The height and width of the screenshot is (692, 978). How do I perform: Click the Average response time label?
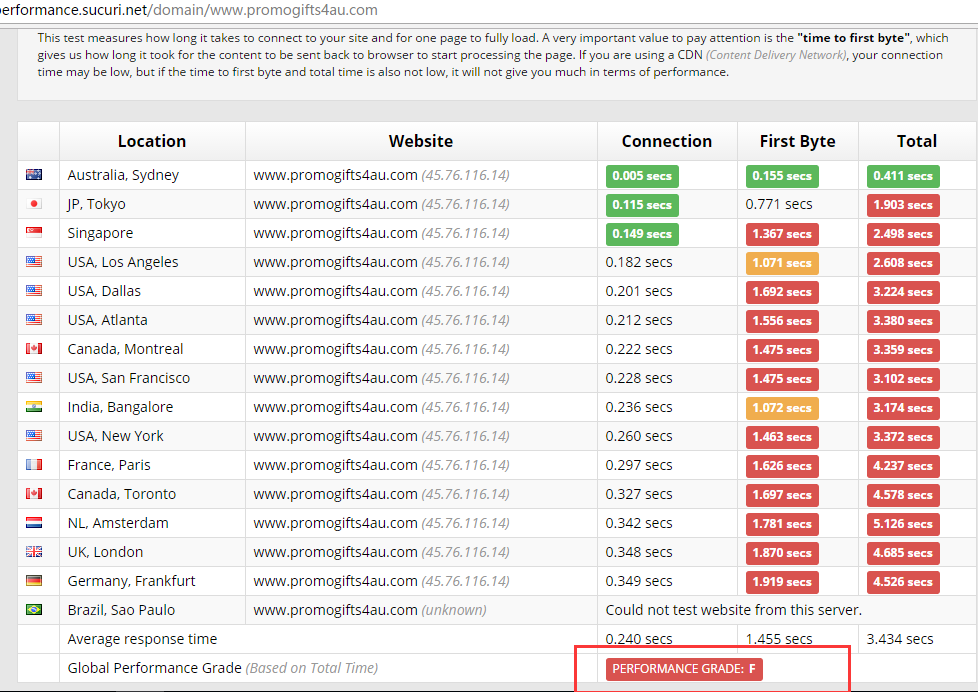tap(142, 639)
